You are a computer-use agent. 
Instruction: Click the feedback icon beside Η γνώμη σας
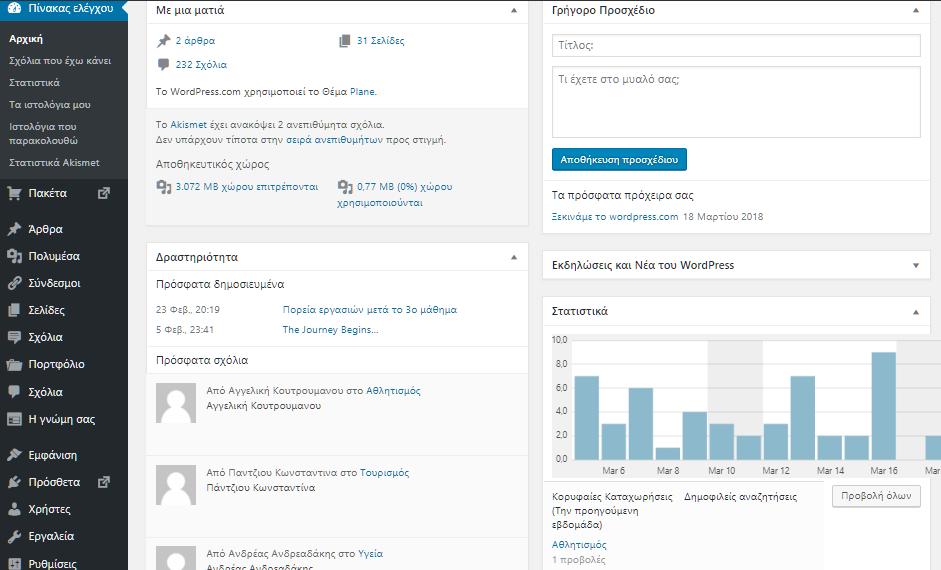tap(14, 419)
